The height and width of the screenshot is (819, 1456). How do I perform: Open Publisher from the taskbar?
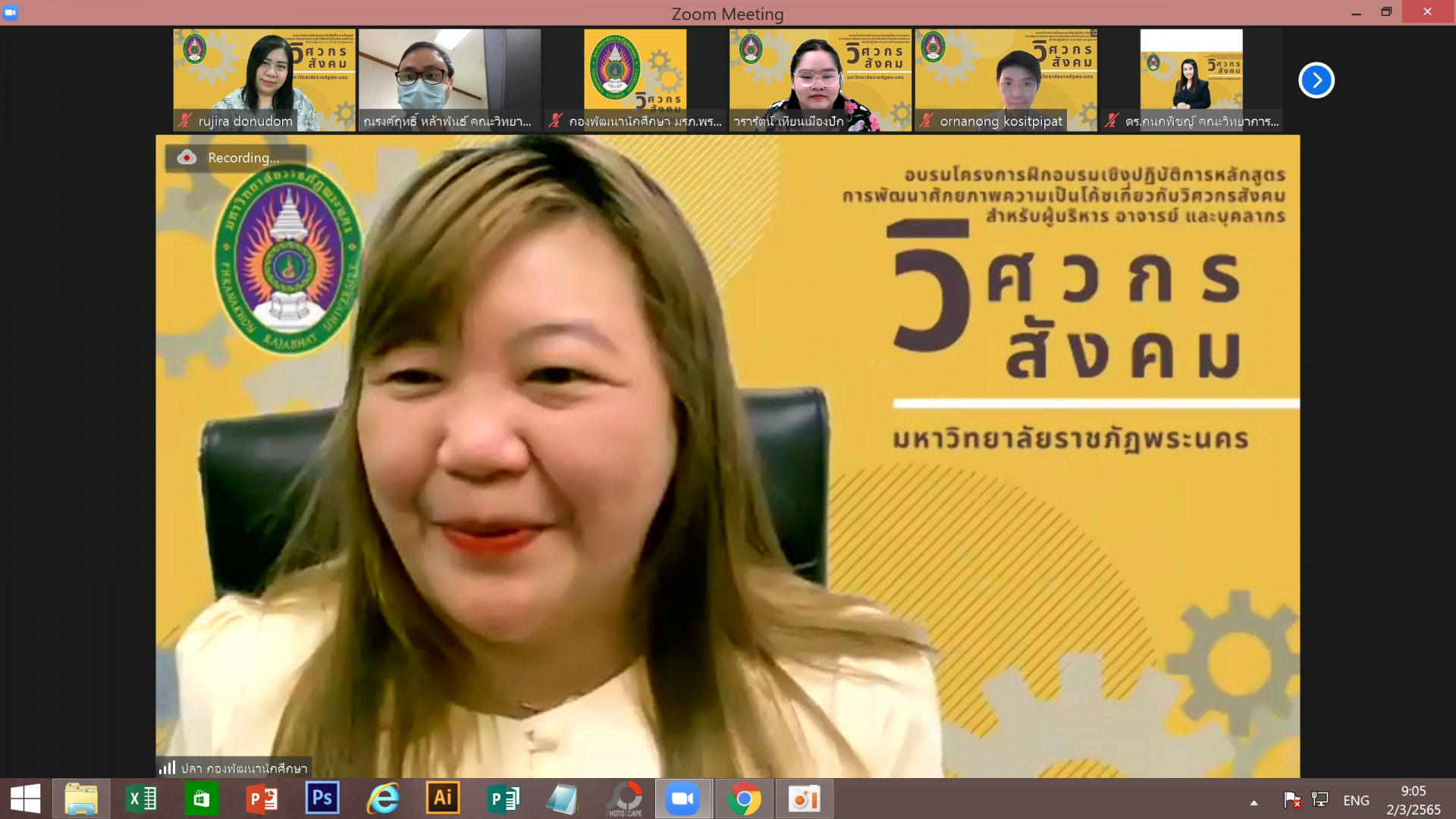(x=503, y=799)
